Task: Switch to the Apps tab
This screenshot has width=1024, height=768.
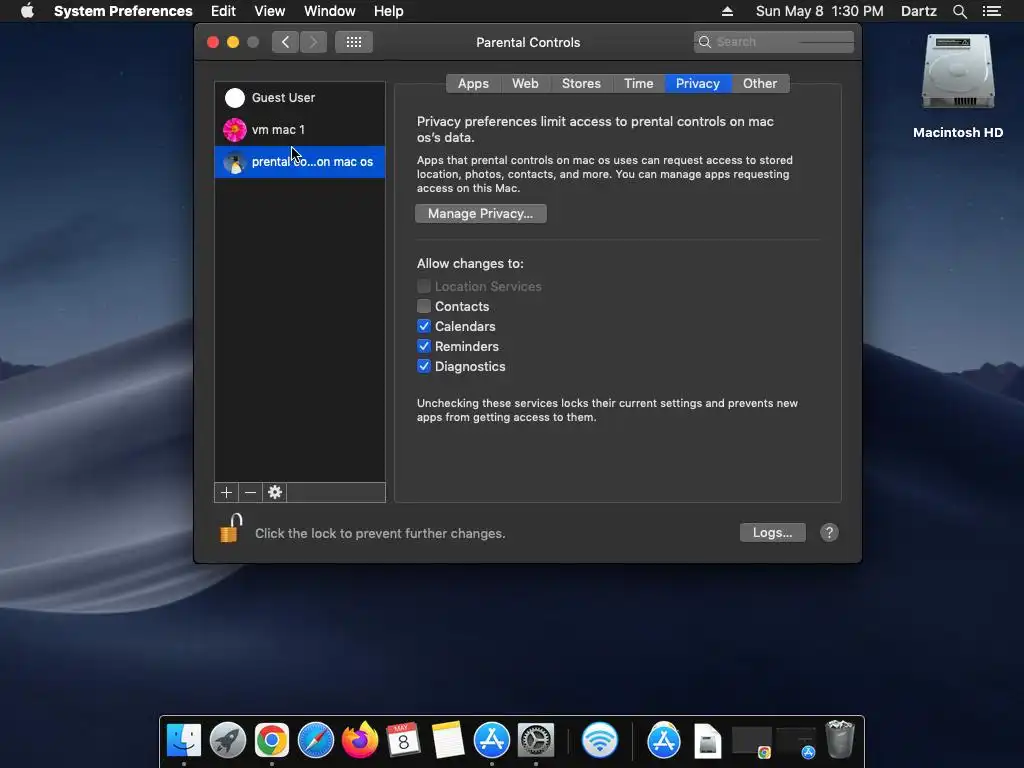Action: pos(473,84)
